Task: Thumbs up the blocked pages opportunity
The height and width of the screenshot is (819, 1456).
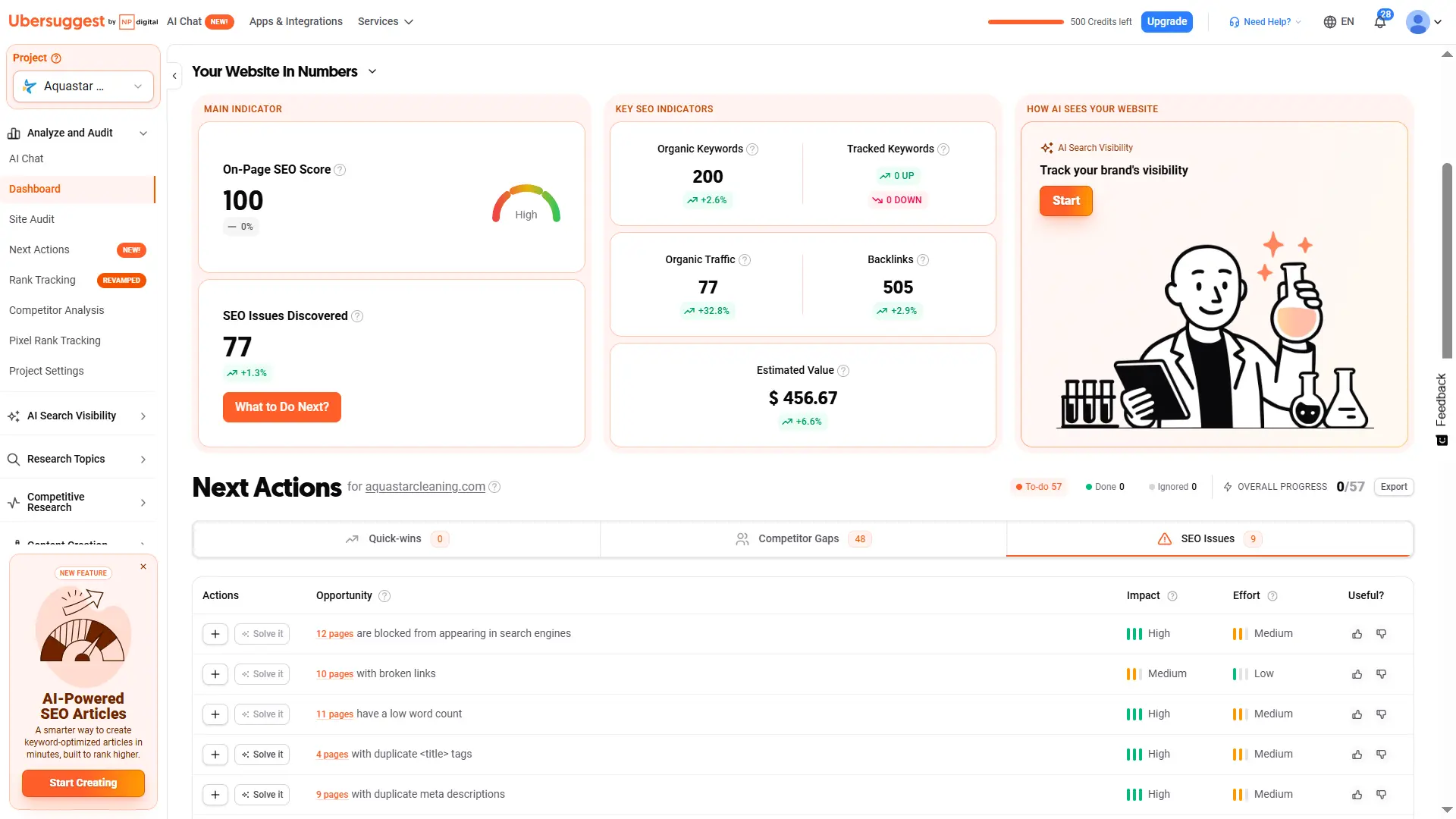Action: point(1357,634)
